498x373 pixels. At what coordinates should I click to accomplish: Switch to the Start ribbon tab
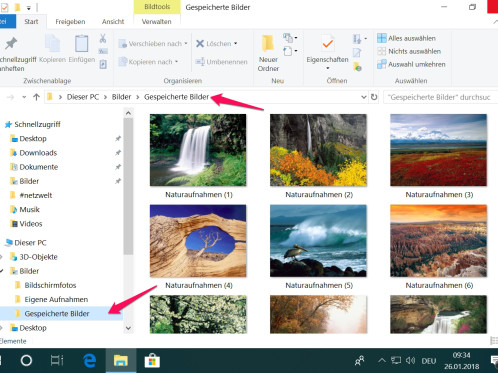tap(31, 22)
